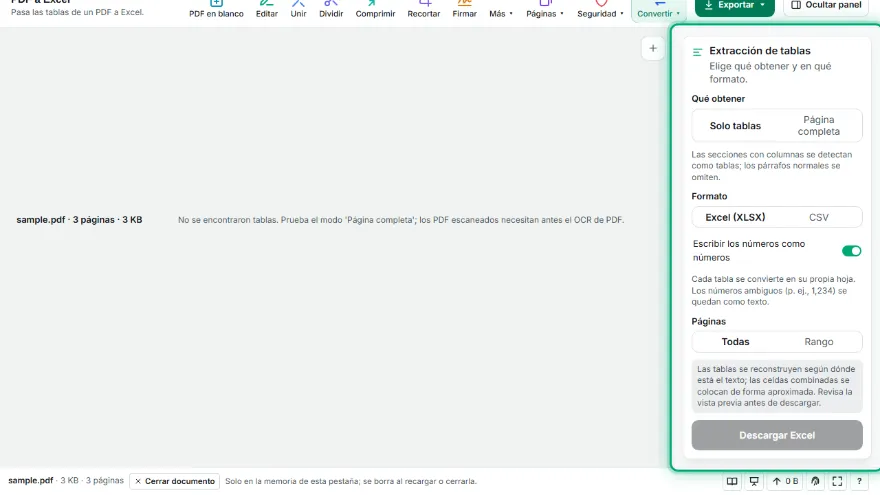
Task: Select Solo tablas option
Action: pyautogui.click(x=735, y=126)
